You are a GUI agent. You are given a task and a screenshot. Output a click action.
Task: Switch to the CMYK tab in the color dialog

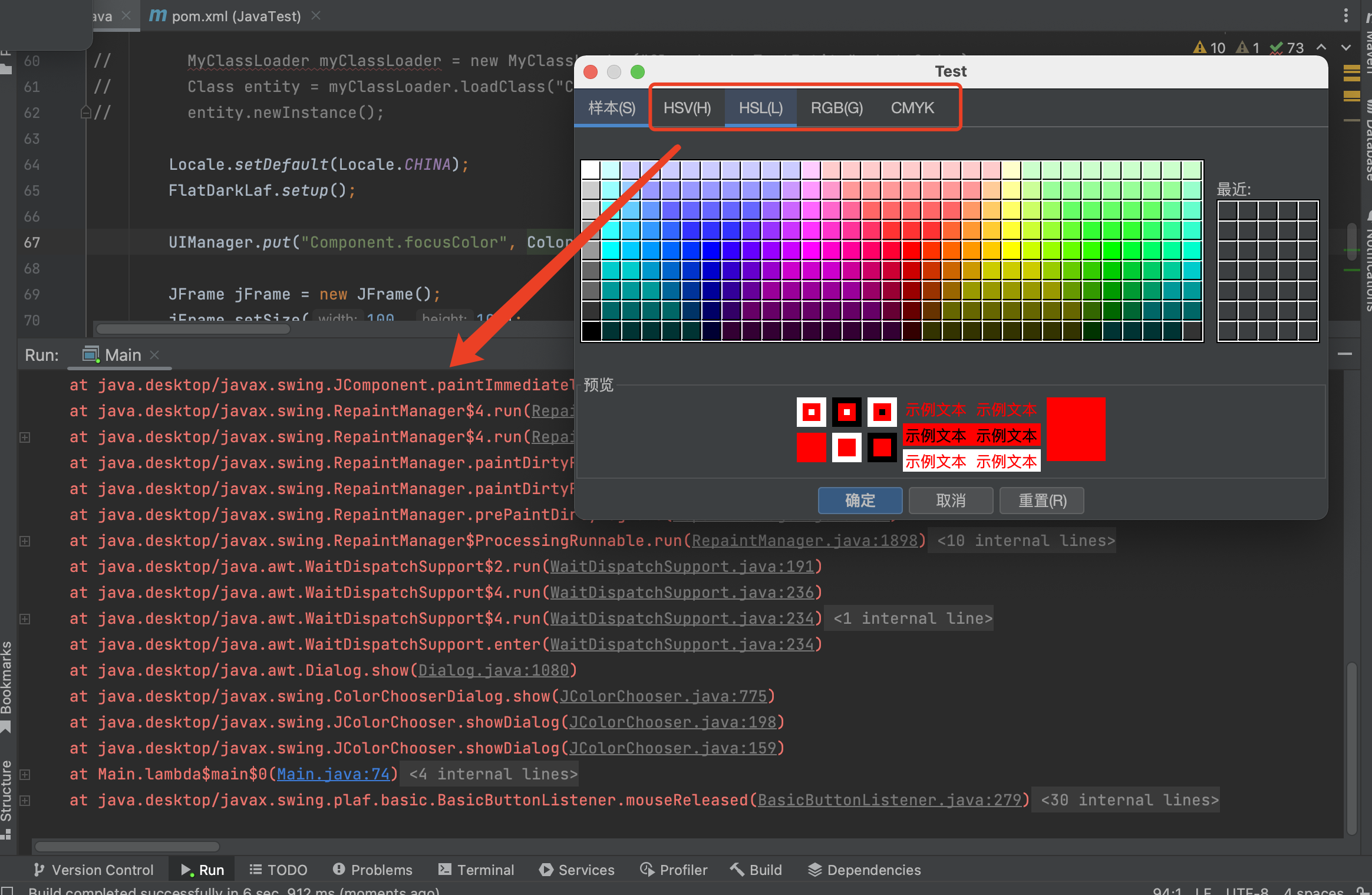click(x=912, y=107)
